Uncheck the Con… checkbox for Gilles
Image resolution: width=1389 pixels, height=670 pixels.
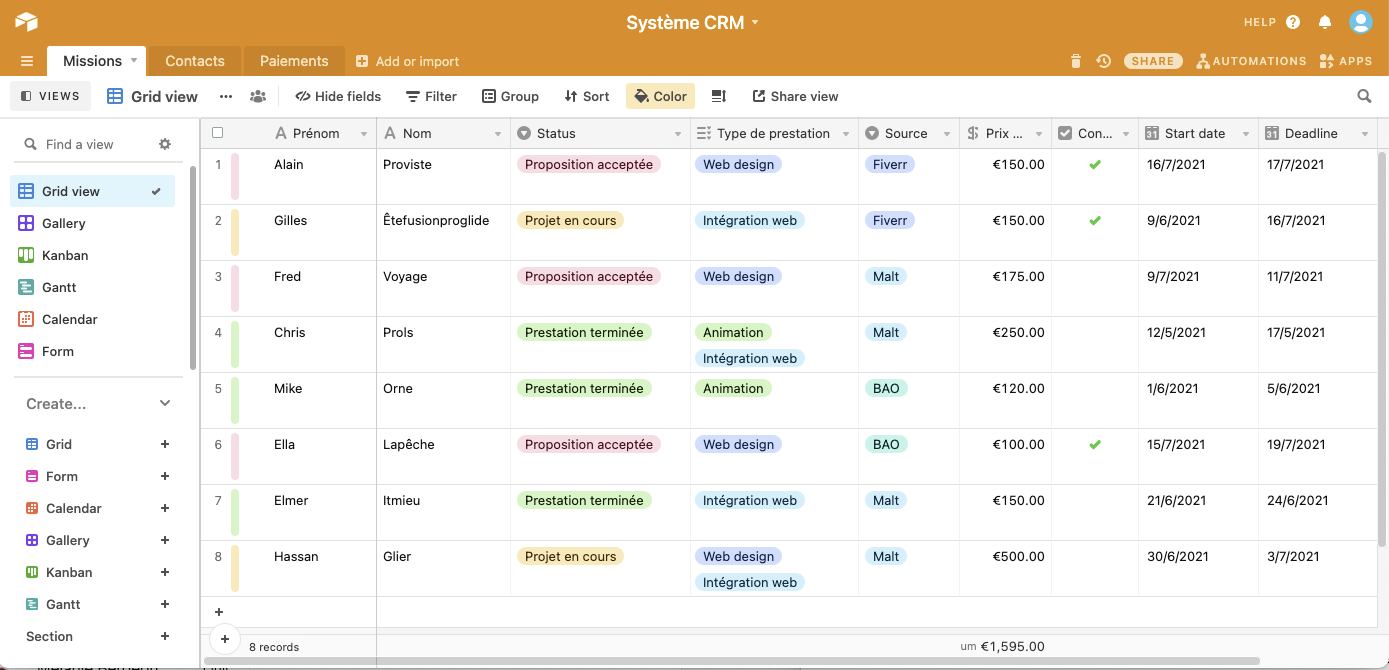[x=1095, y=220]
